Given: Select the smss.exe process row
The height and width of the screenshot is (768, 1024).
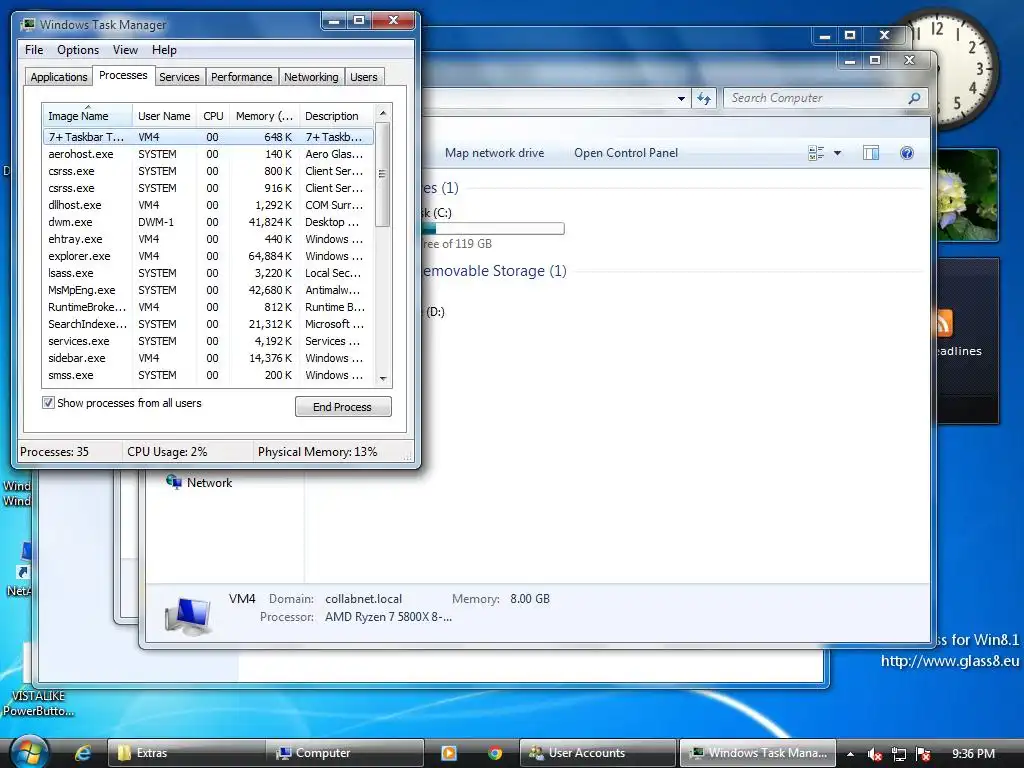Looking at the screenshot, I should [208, 375].
